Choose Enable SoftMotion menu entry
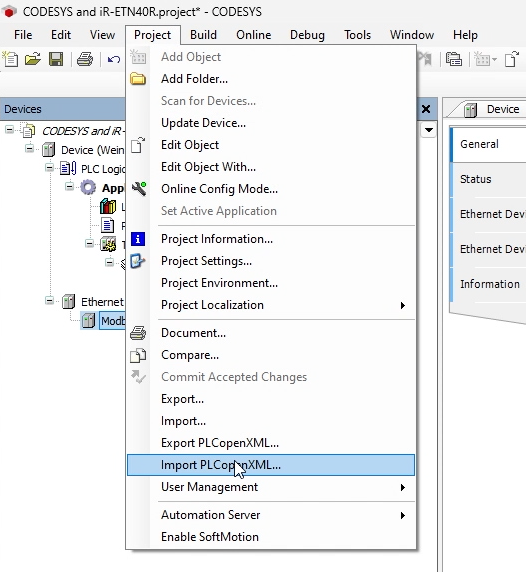 click(x=271, y=537)
